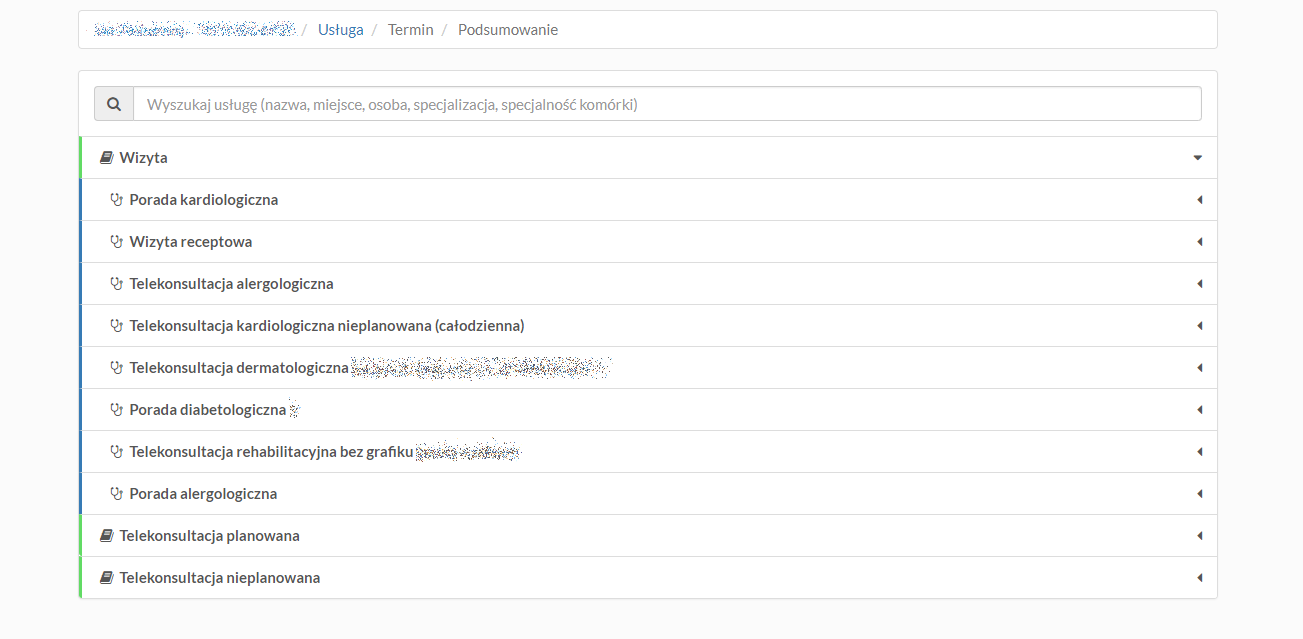
Task: Collapse the Wizyta category arrow
Action: [1197, 158]
